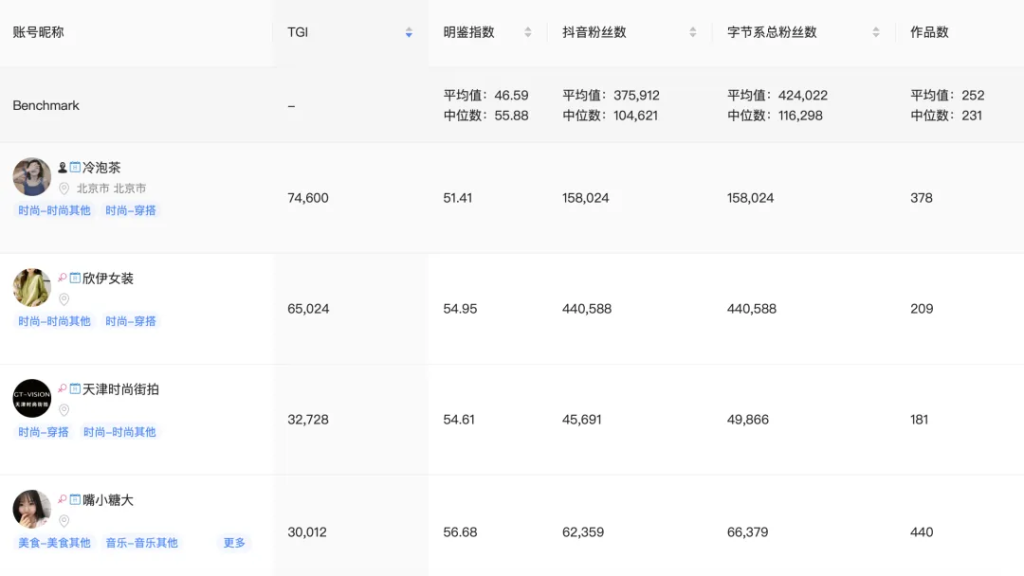Click location text 北京市 北京市
Viewport: 1024px width, 576px height.
coord(112,189)
